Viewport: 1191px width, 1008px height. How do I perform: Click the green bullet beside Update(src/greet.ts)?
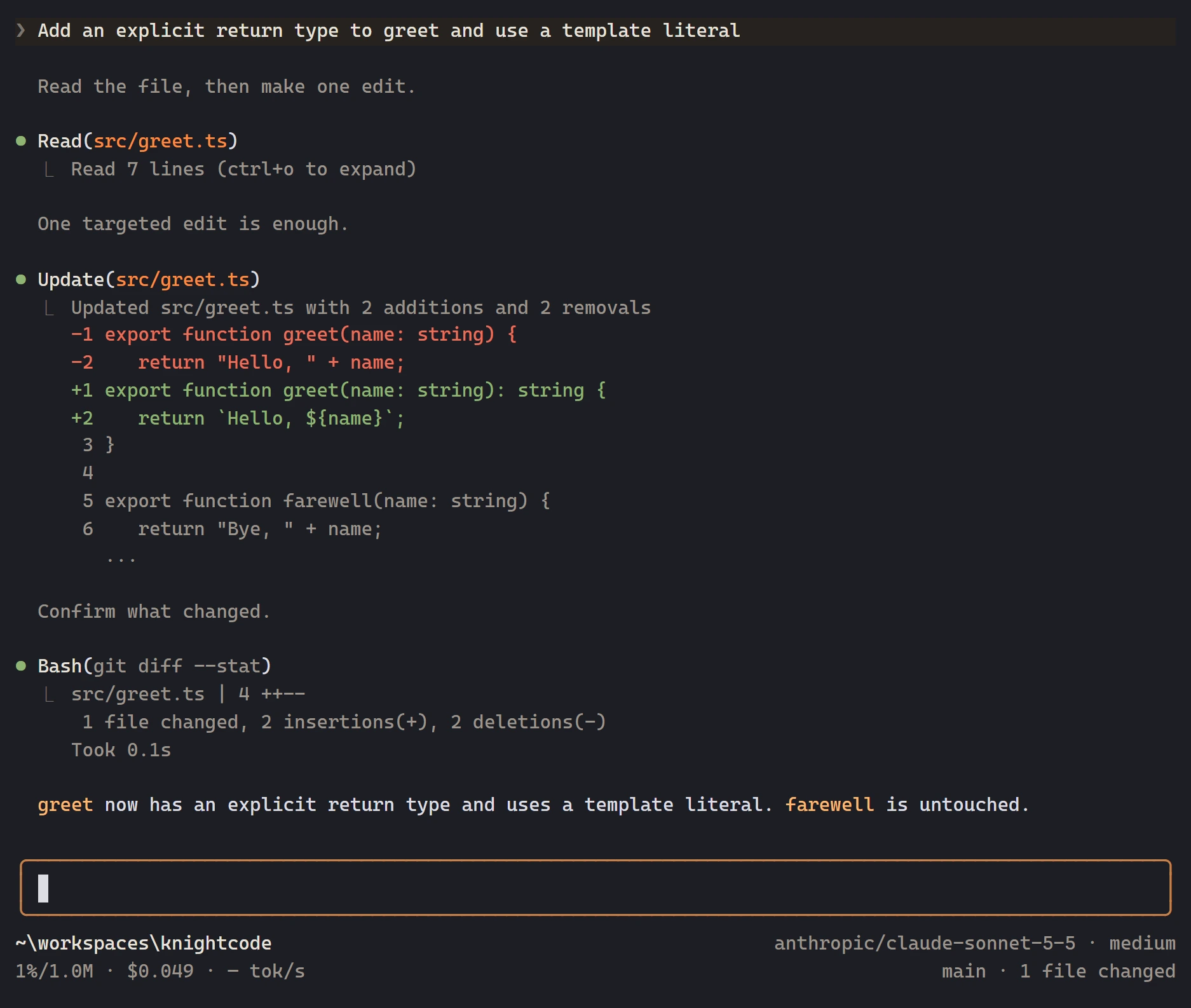(x=21, y=280)
